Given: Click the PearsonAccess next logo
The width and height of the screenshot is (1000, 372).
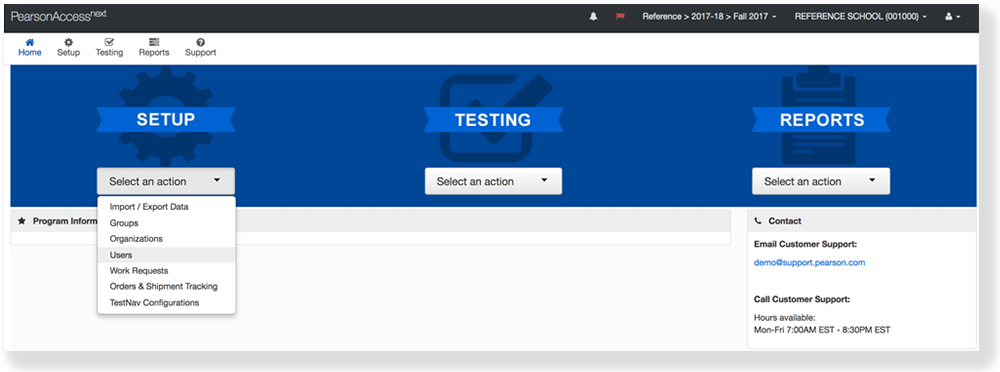Looking at the screenshot, I should [x=59, y=16].
